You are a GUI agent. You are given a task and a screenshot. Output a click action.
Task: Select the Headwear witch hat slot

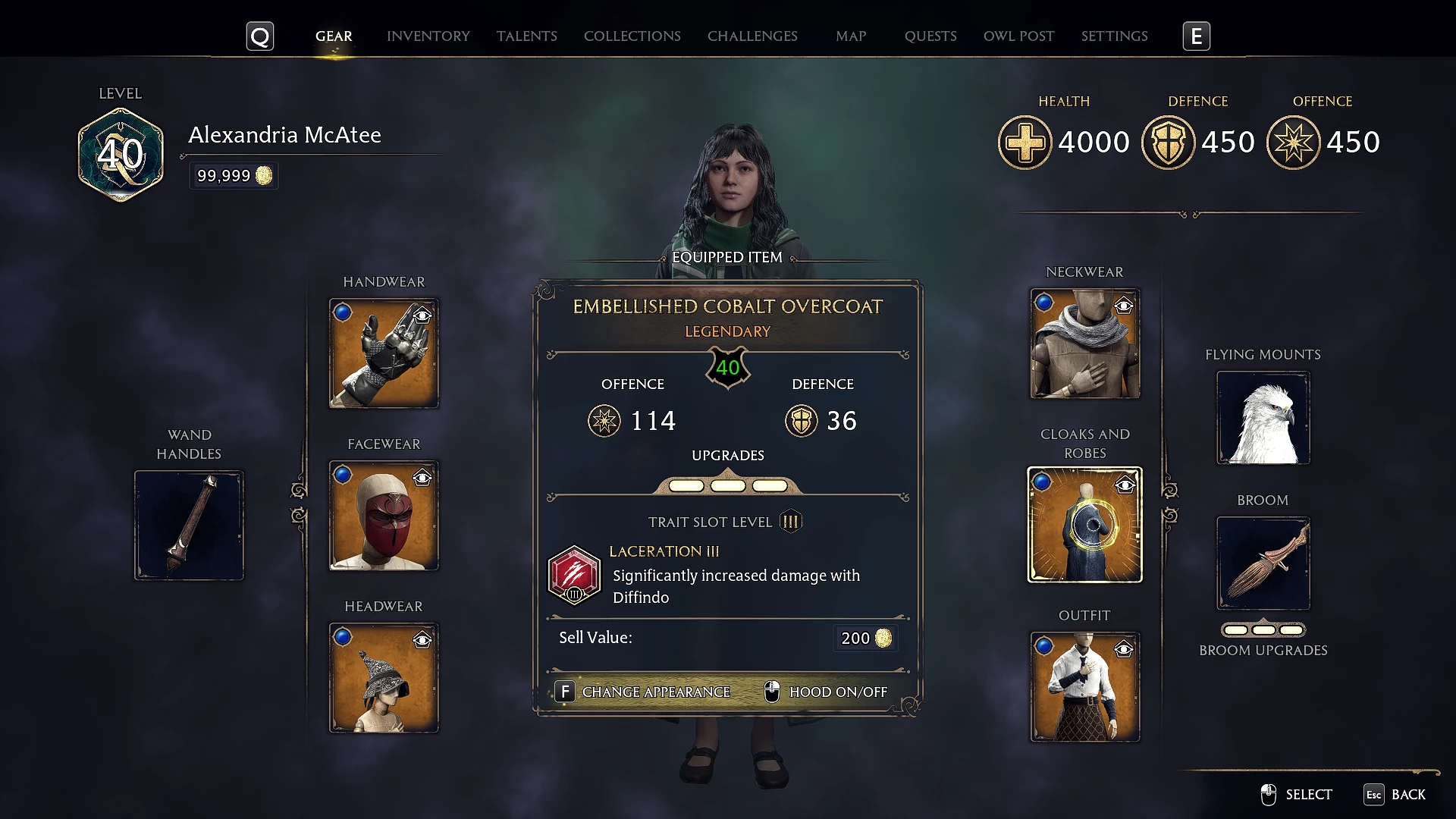pyautogui.click(x=384, y=678)
